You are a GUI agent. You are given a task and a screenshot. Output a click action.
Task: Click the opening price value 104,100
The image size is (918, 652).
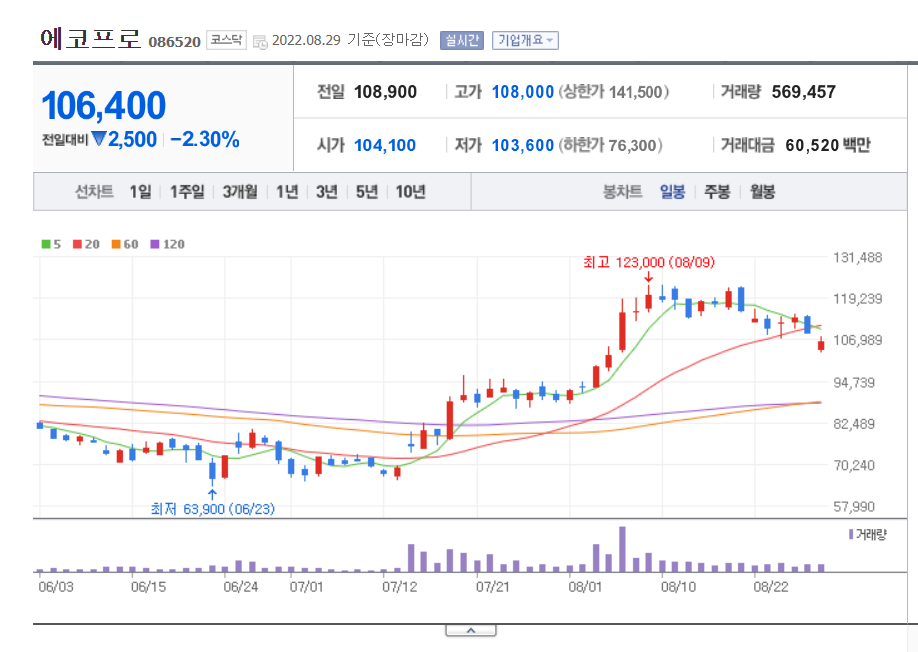coord(385,145)
